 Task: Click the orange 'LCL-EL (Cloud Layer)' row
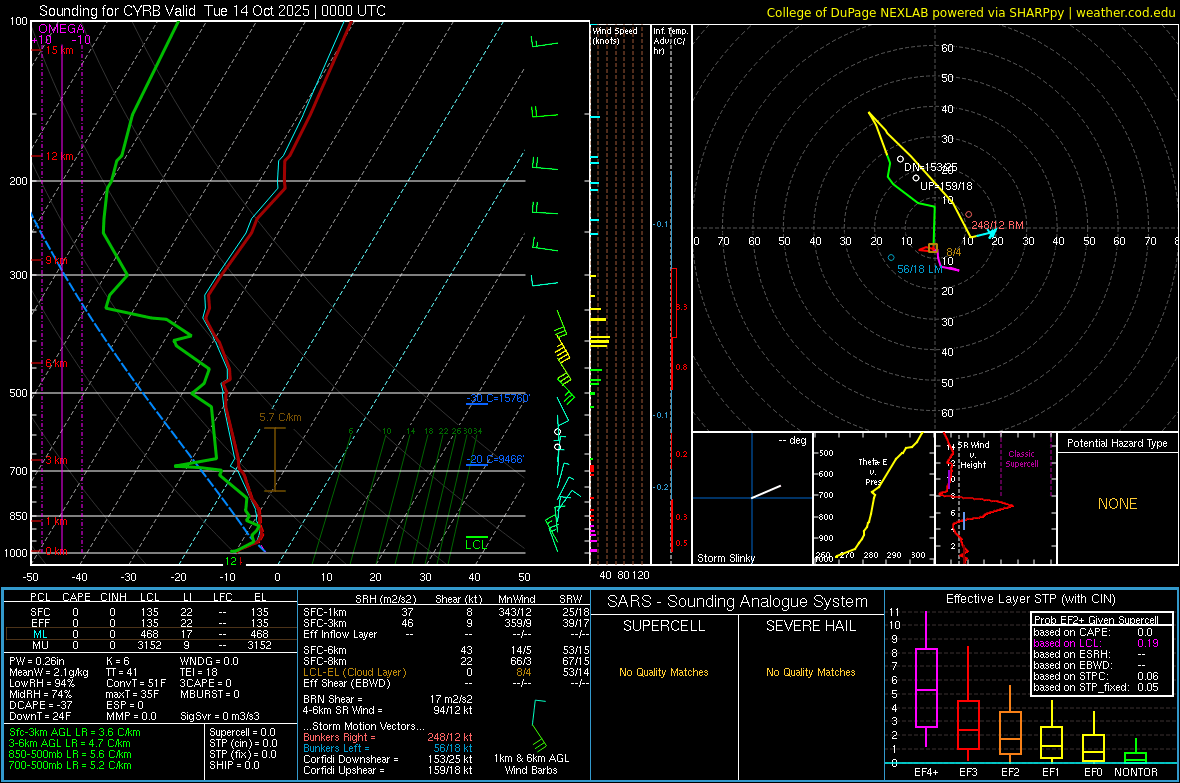[x=446, y=672]
